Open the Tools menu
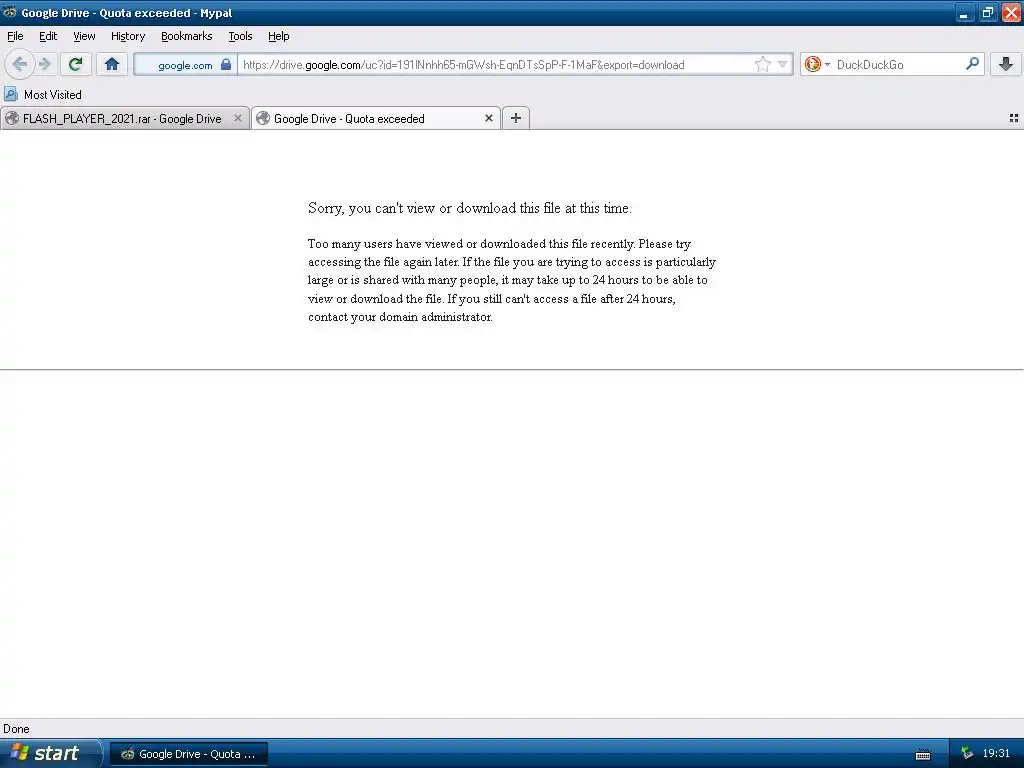Image resolution: width=1024 pixels, height=768 pixels. [240, 36]
